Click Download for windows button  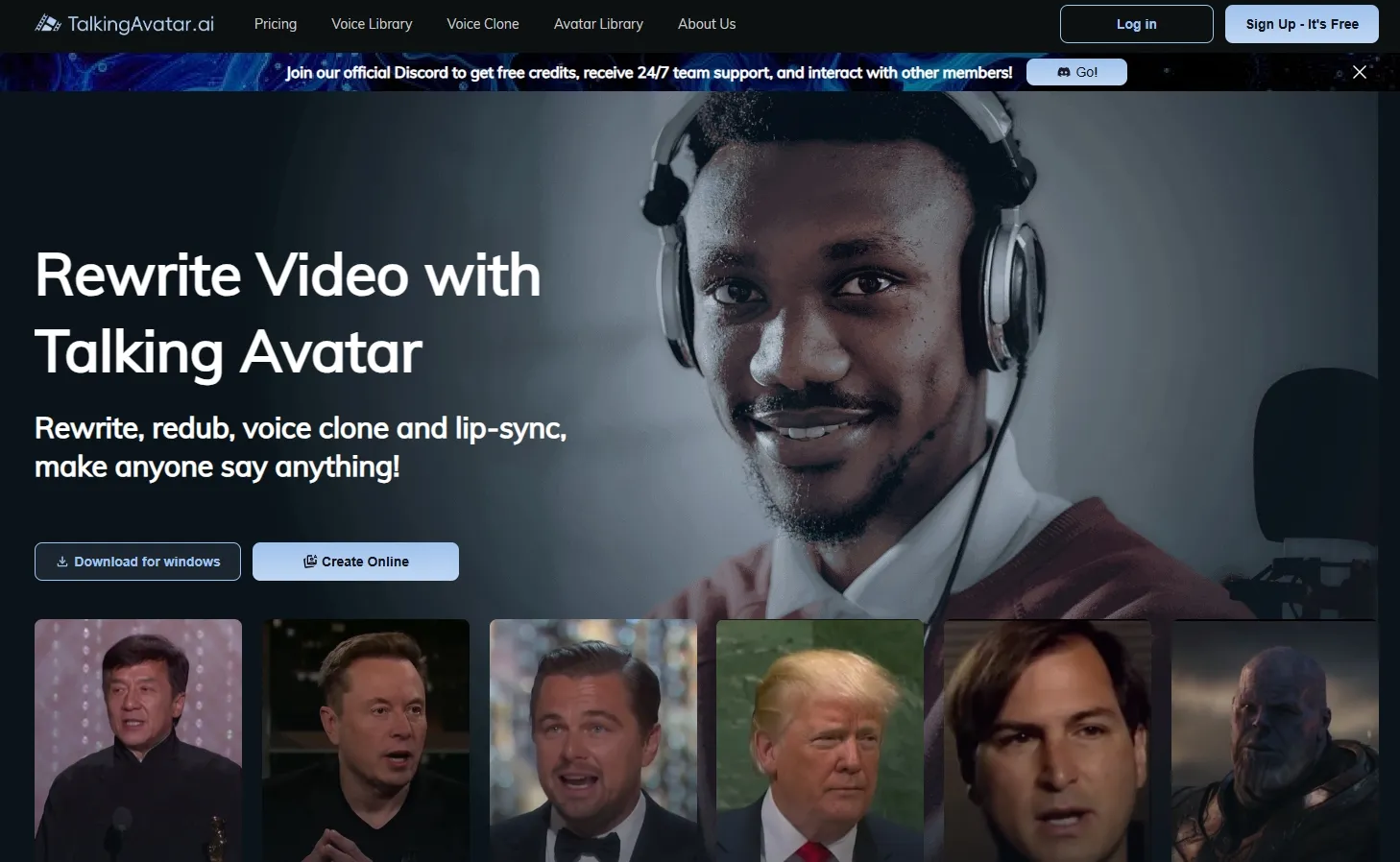point(137,562)
